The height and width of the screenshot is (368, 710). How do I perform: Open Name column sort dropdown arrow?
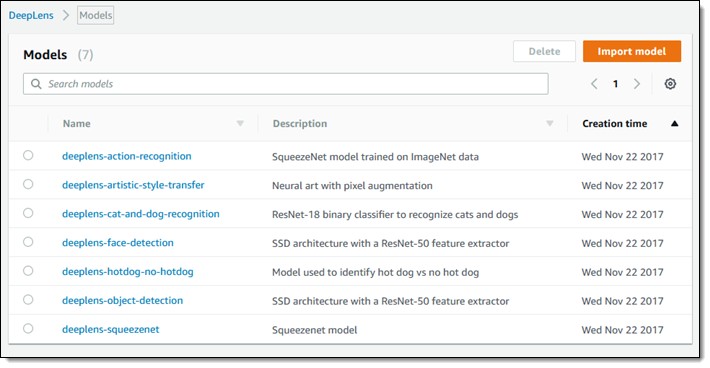coord(240,124)
